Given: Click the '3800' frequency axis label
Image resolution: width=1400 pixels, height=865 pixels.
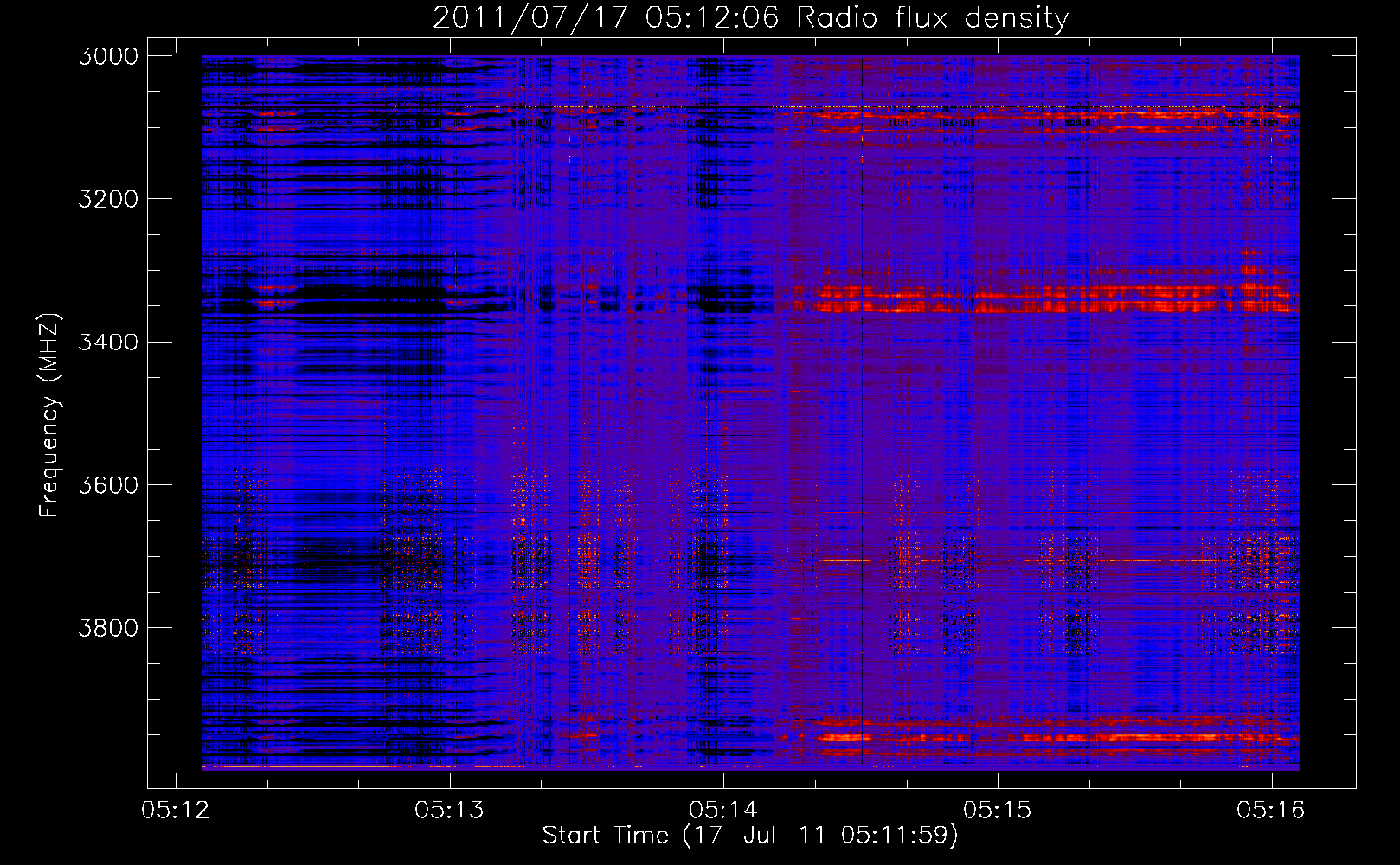Looking at the screenshot, I should pyautogui.click(x=108, y=627).
